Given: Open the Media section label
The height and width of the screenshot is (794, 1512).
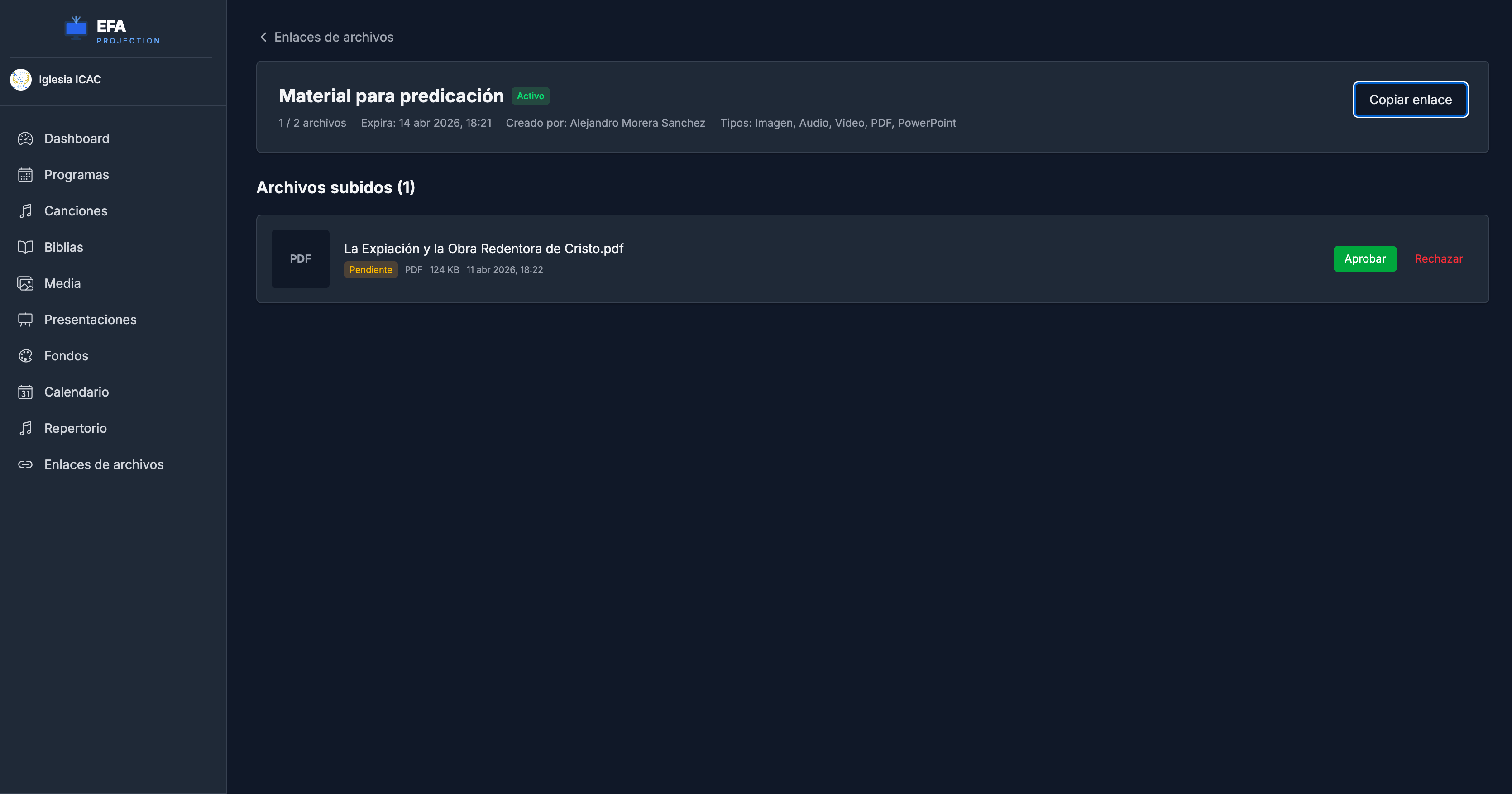Looking at the screenshot, I should [x=62, y=283].
